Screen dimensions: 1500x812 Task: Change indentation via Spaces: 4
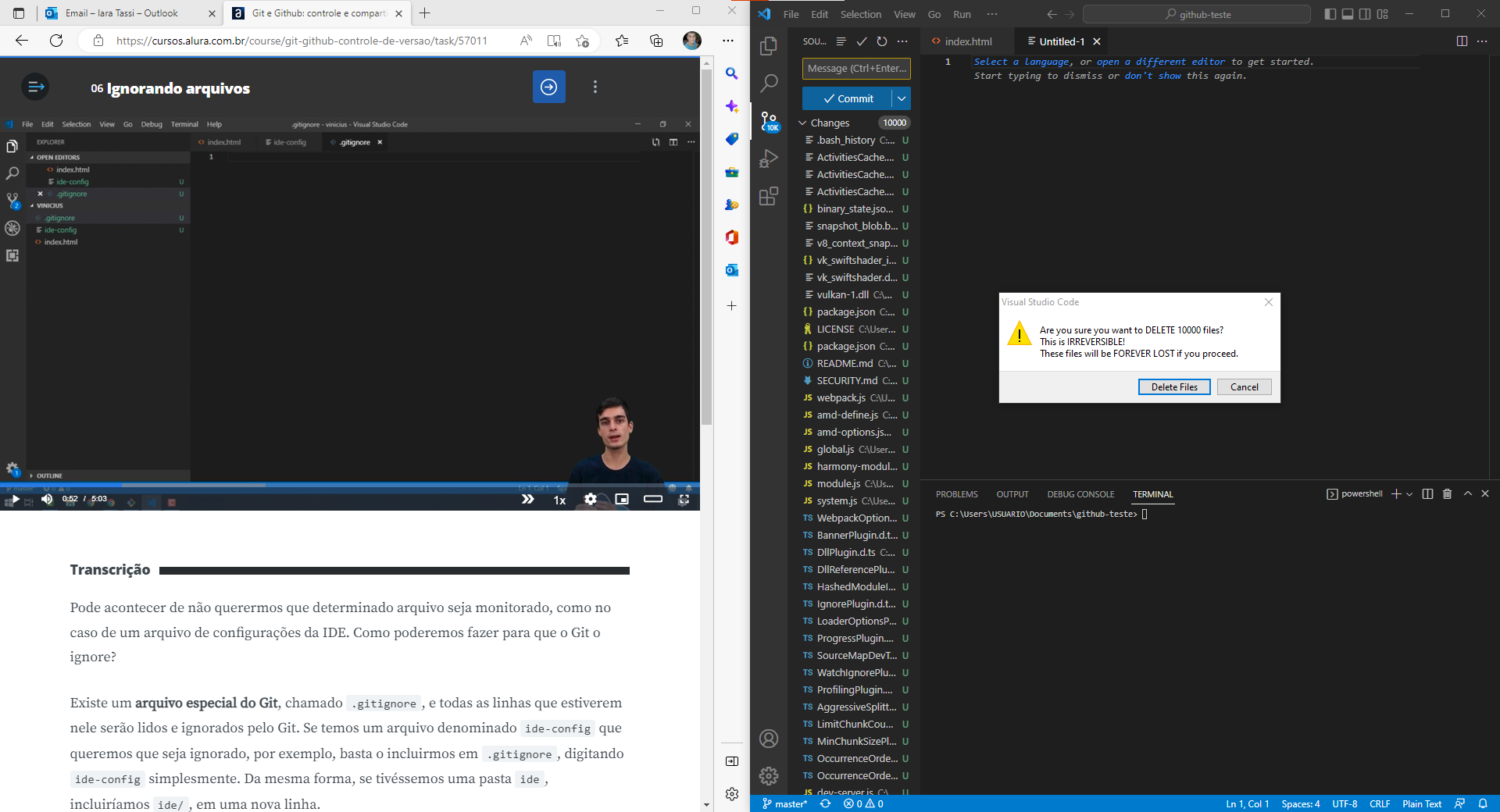coord(1300,803)
